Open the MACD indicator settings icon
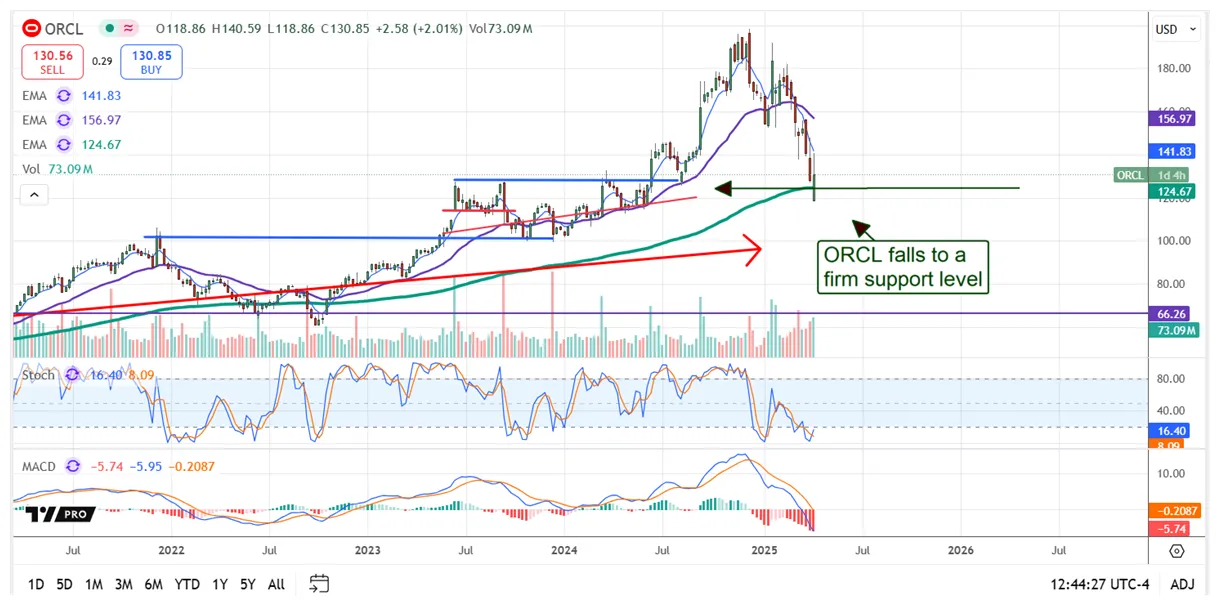Viewport: 1220px width, 605px height. point(70,466)
